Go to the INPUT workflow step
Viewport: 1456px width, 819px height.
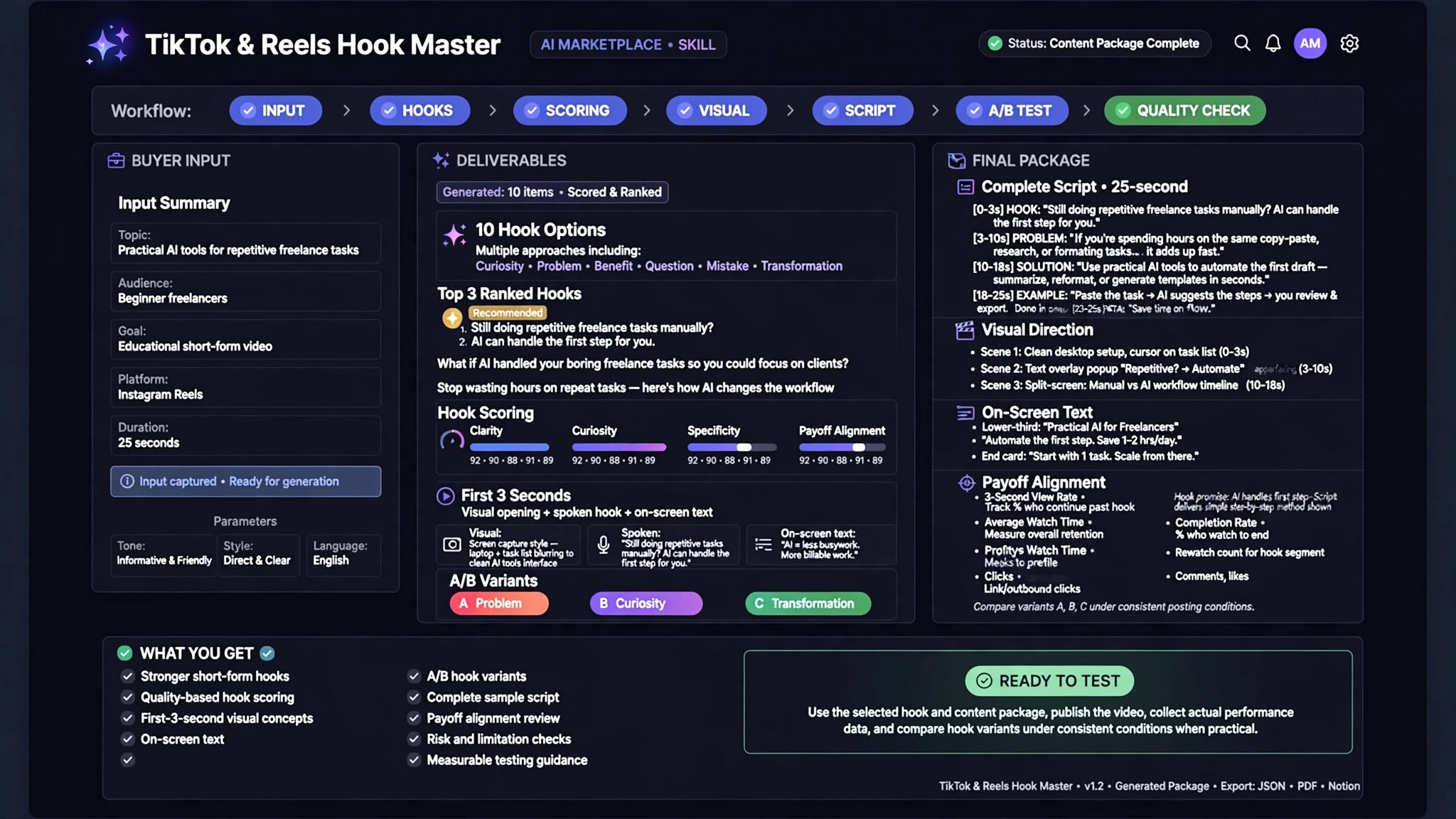276,110
